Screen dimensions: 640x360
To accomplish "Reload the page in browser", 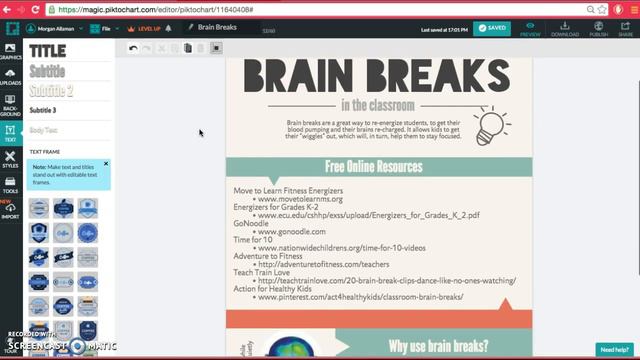I will [36, 9].
